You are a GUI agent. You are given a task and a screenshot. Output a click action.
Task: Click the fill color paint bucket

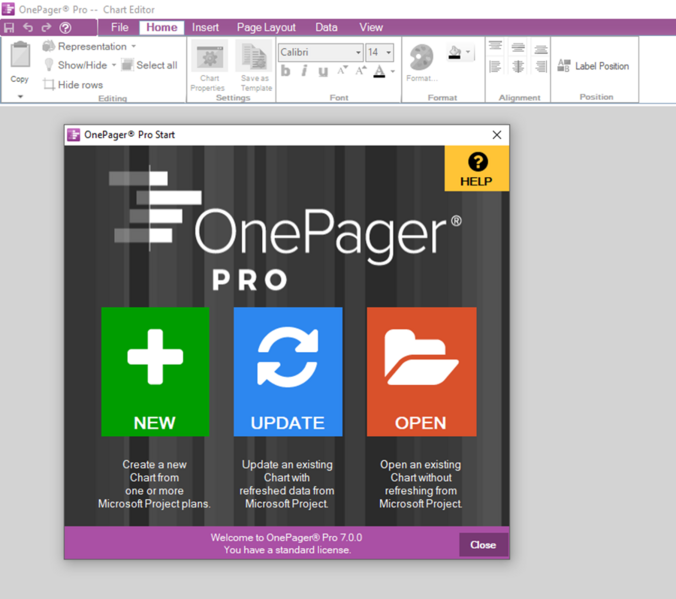click(x=455, y=53)
